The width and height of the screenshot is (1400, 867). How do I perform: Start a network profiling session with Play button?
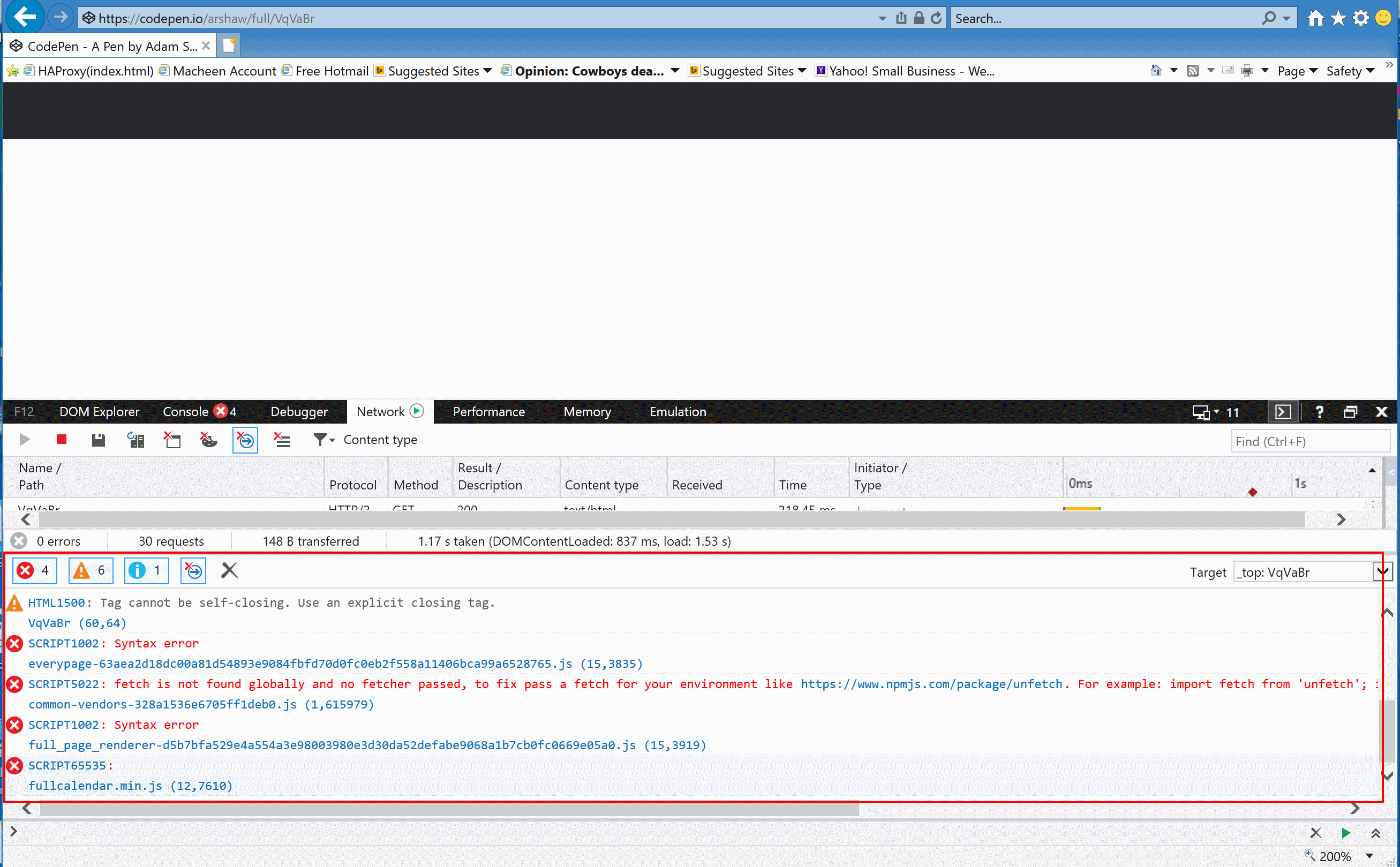[24, 440]
